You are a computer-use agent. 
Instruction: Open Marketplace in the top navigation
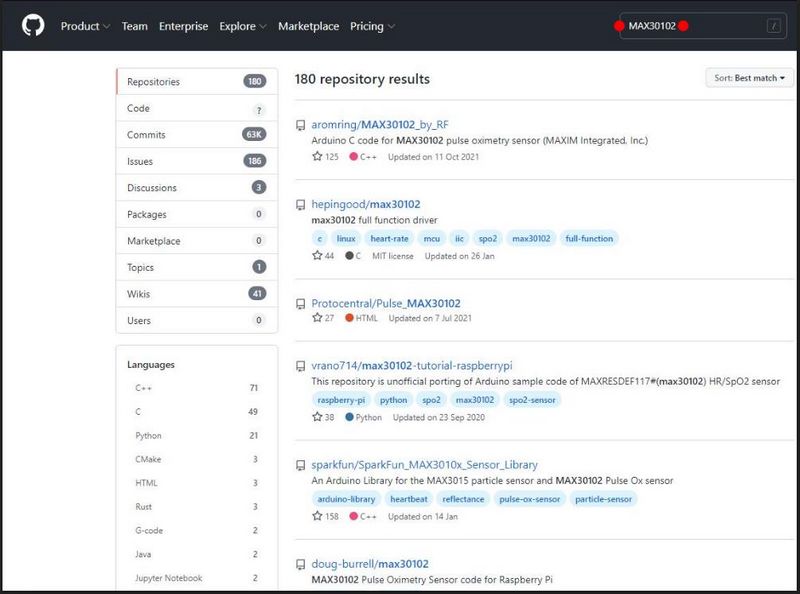click(x=309, y=26)
